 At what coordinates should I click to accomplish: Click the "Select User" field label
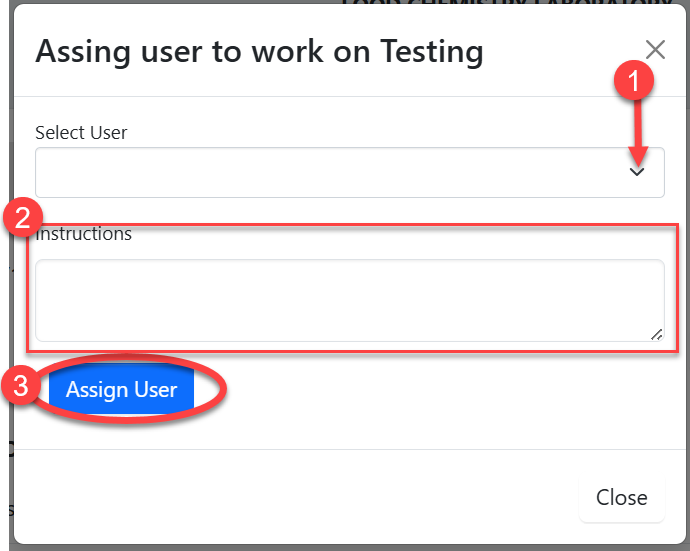point(81,132)
